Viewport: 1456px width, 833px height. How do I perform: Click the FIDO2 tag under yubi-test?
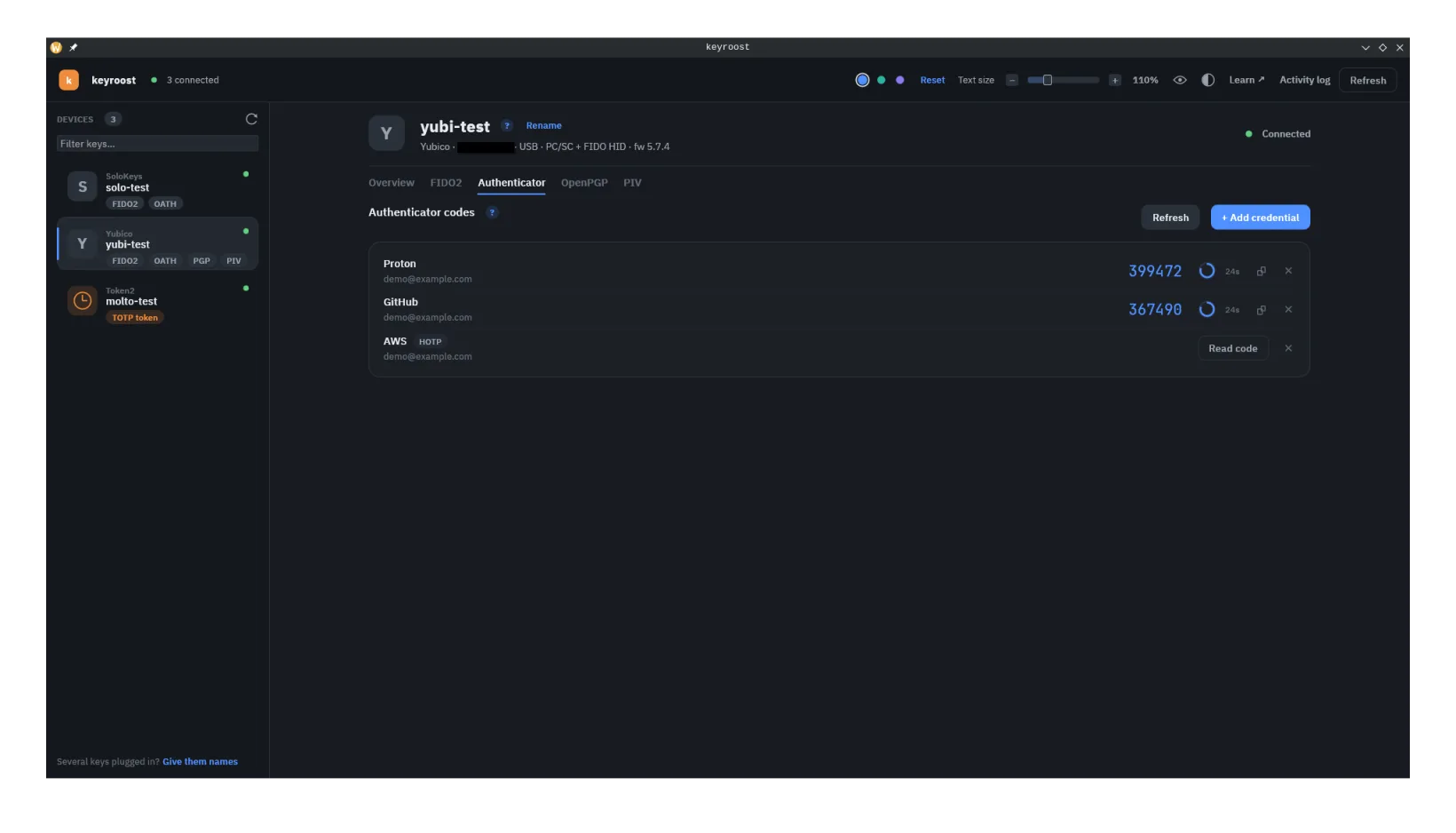125,261
